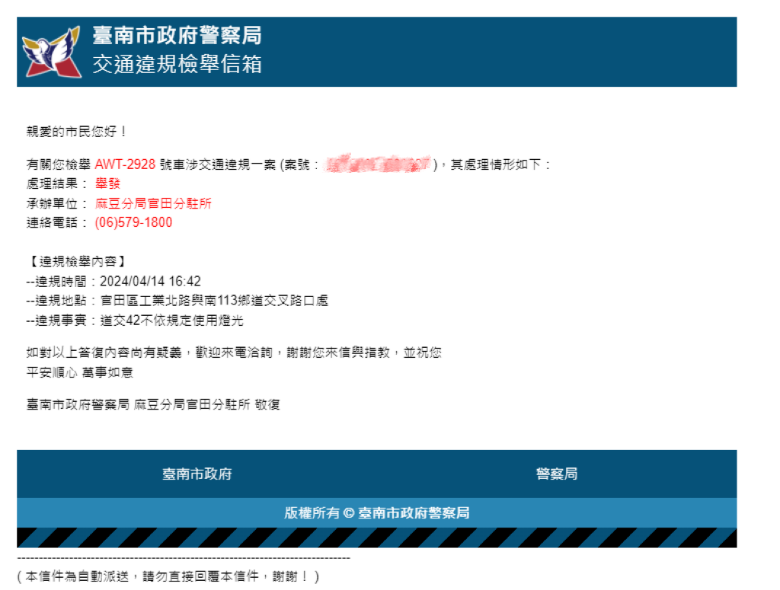The height and width of the screenshot is (590, 780).
Task: Click the sentence beginning 如對以上答復內容尚有疑義
Action: pyautogui.click(x=234, y=353)
